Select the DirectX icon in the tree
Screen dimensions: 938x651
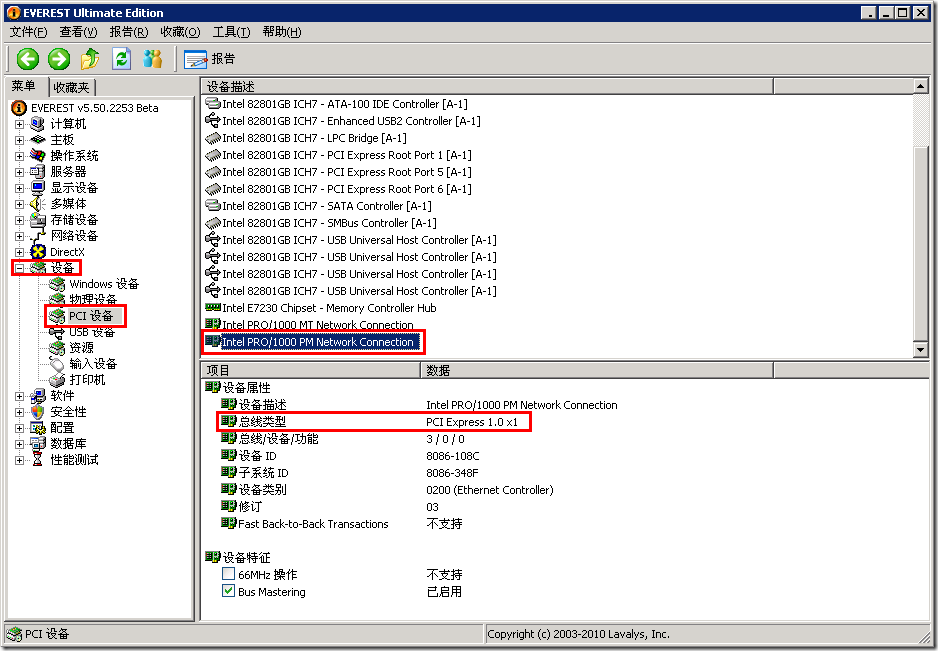(38, 252)
